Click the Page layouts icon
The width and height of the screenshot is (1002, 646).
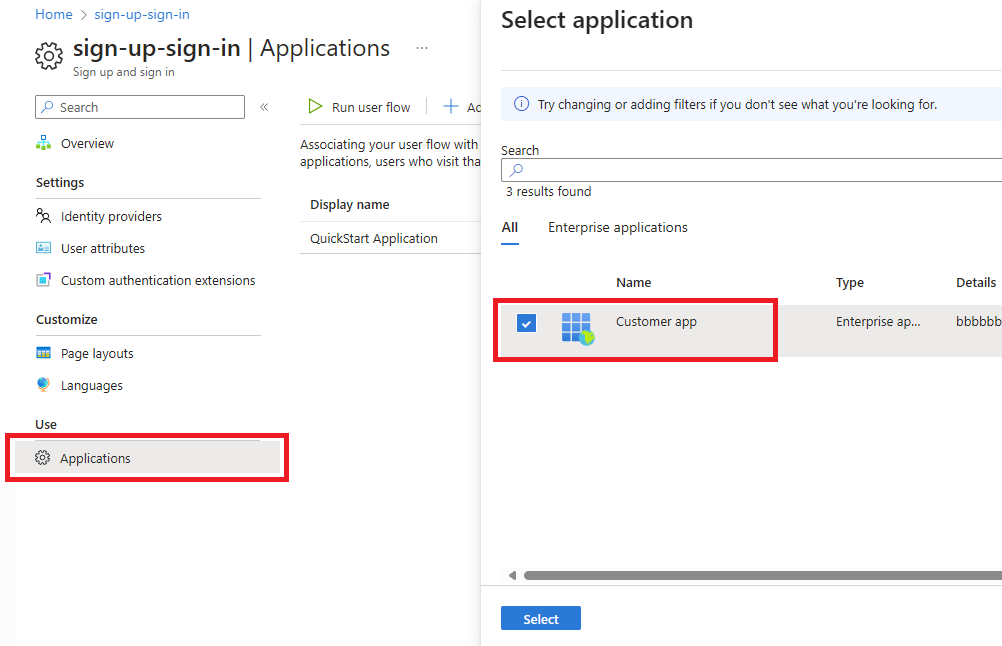coord(44,353)
